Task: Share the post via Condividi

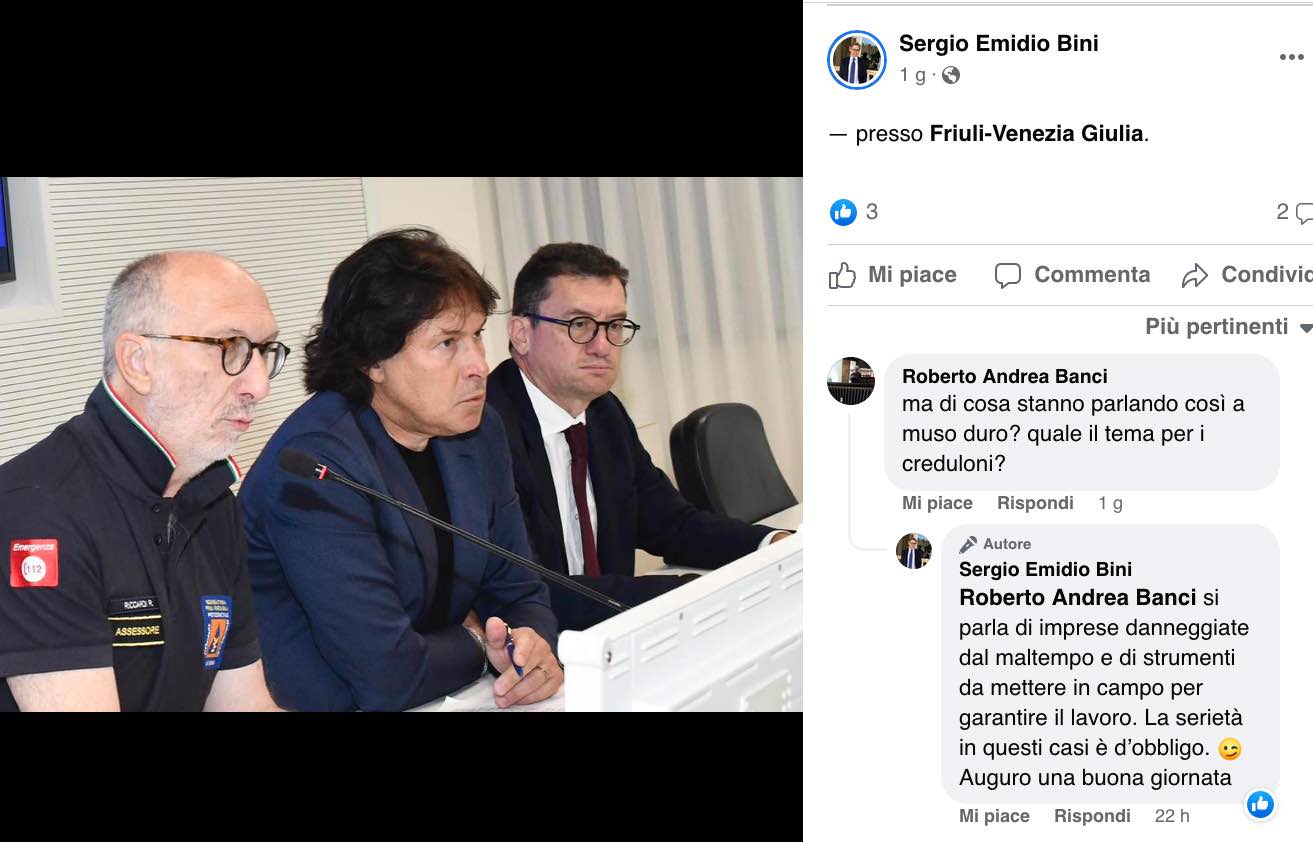Action: click(x=1247, y=275)
